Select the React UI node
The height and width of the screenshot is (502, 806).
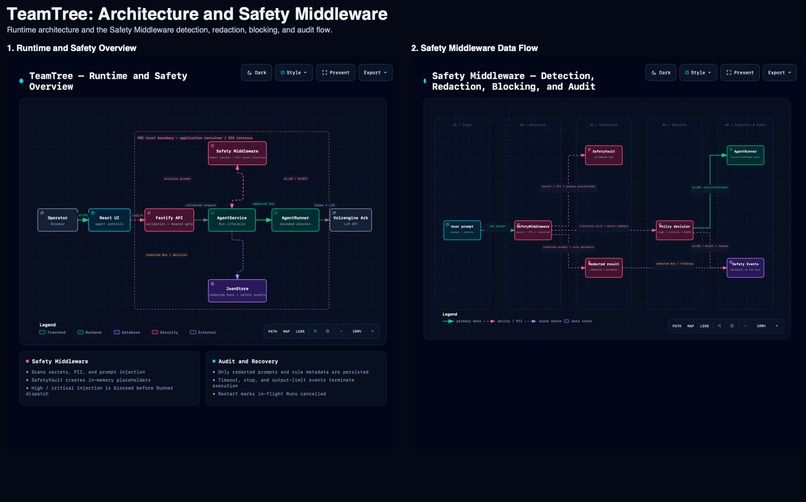[109, 220]
